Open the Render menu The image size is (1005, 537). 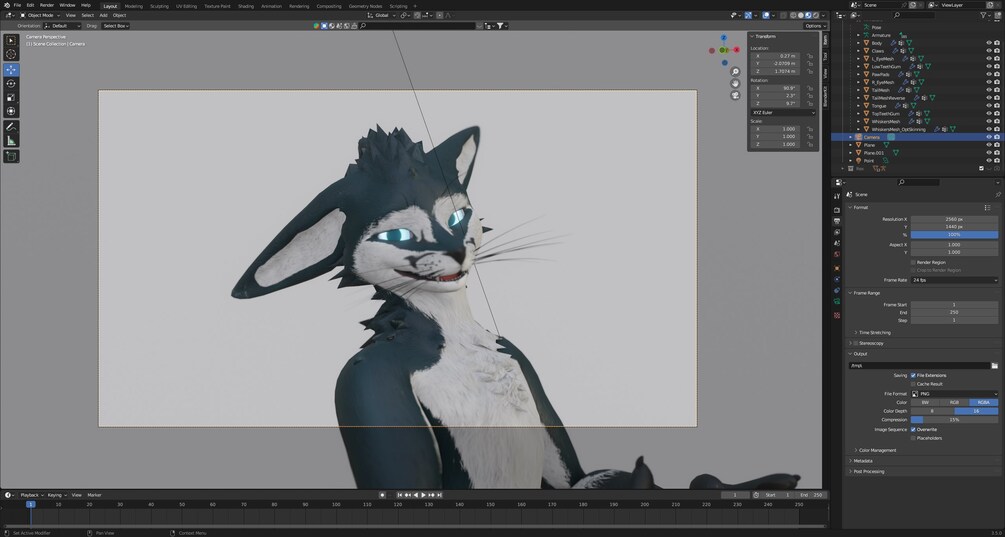47,5
